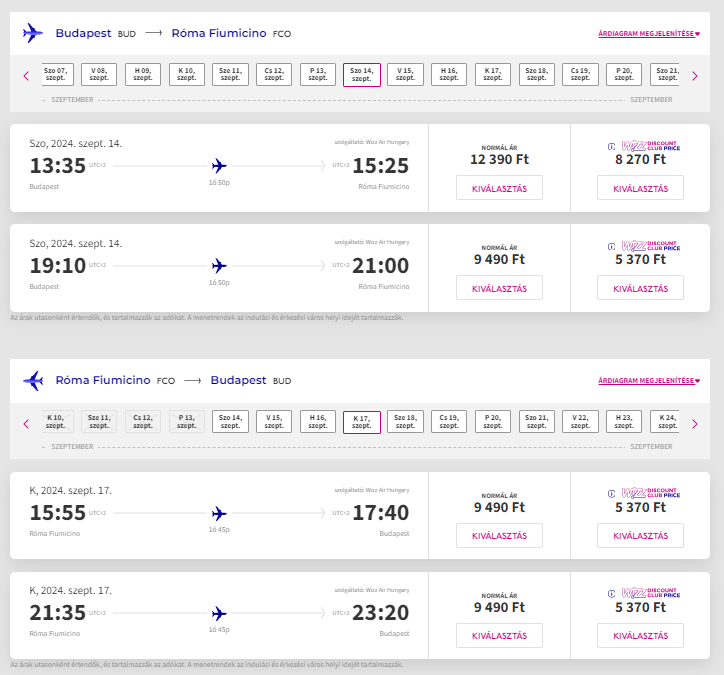Click the plane icon on 21:35 flight

[x=219, y=613]
